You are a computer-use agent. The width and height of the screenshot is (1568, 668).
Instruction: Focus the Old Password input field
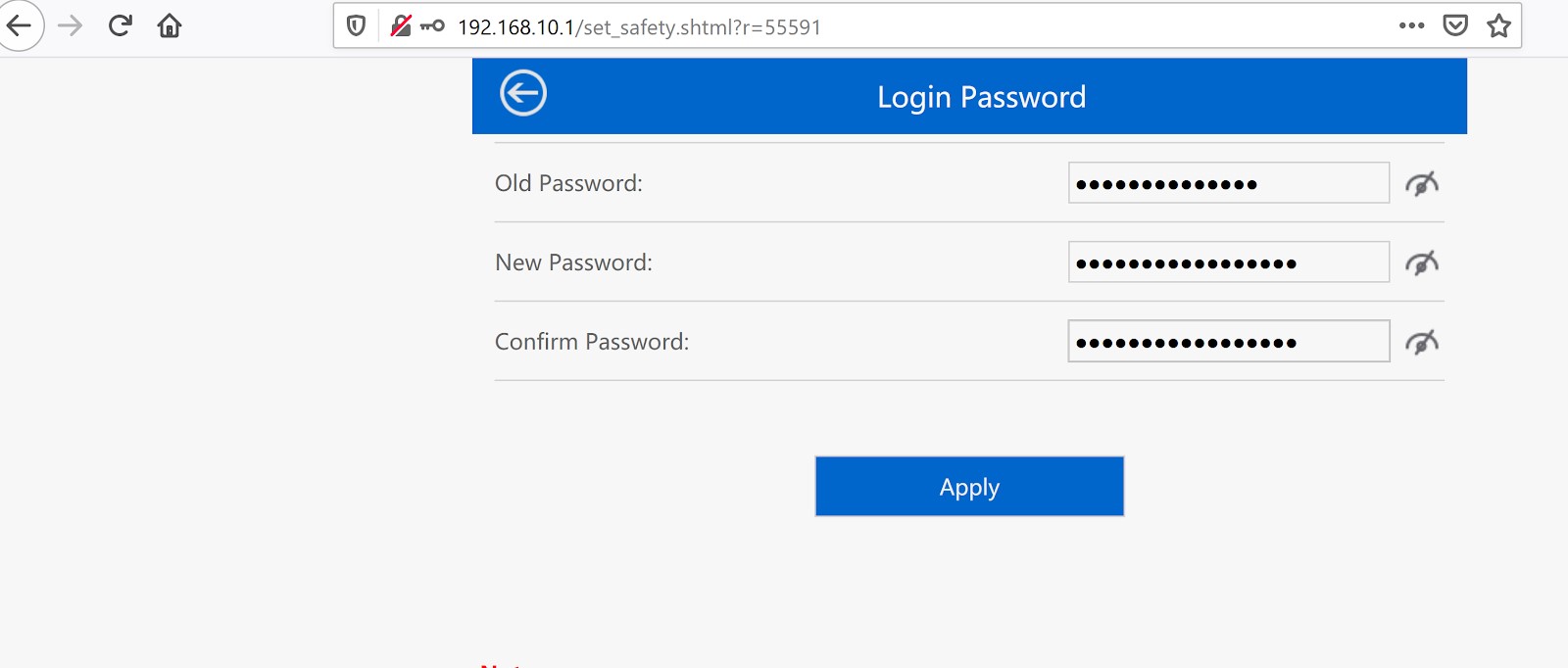coord(1228,182)
